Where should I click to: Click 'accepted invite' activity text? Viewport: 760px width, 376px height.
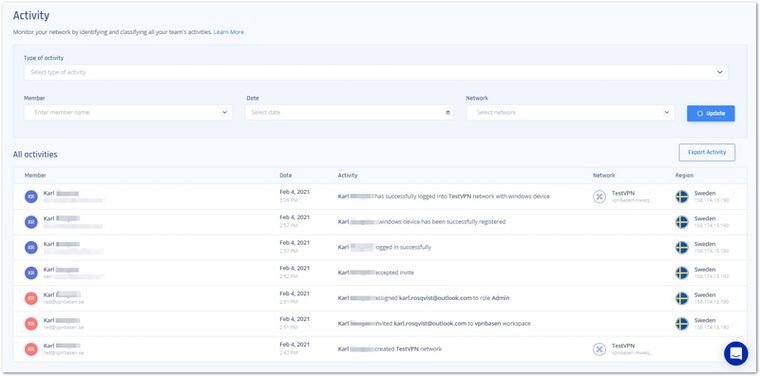tap(395, 273)
